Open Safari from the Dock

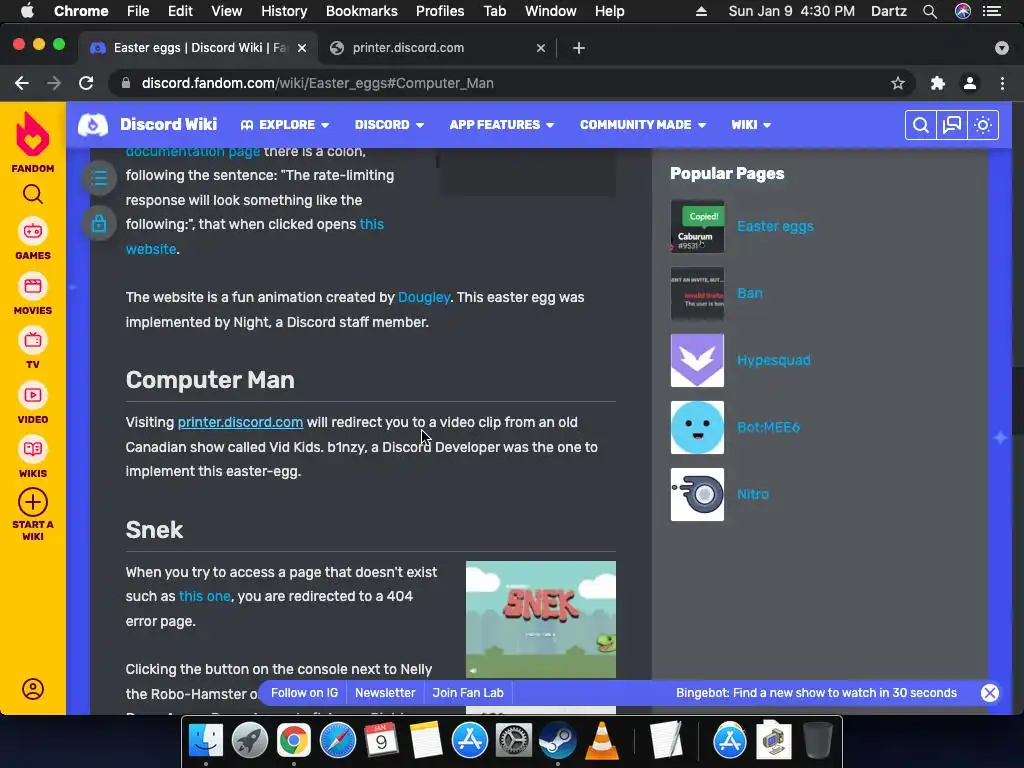337,741
